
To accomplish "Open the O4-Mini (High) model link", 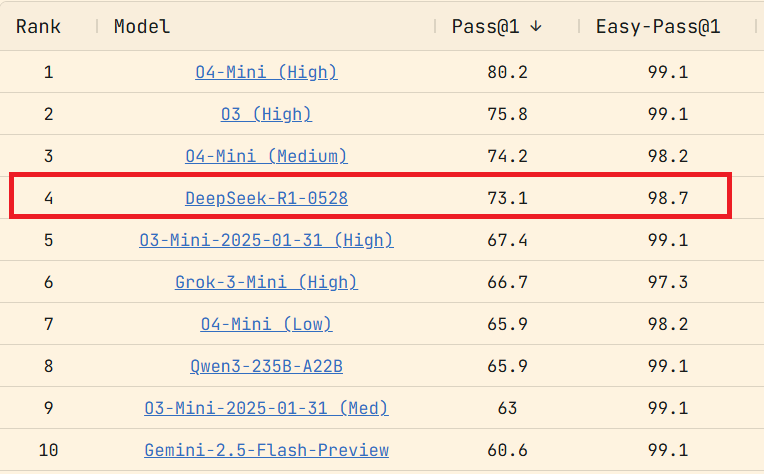I will (x=266, y=72).
